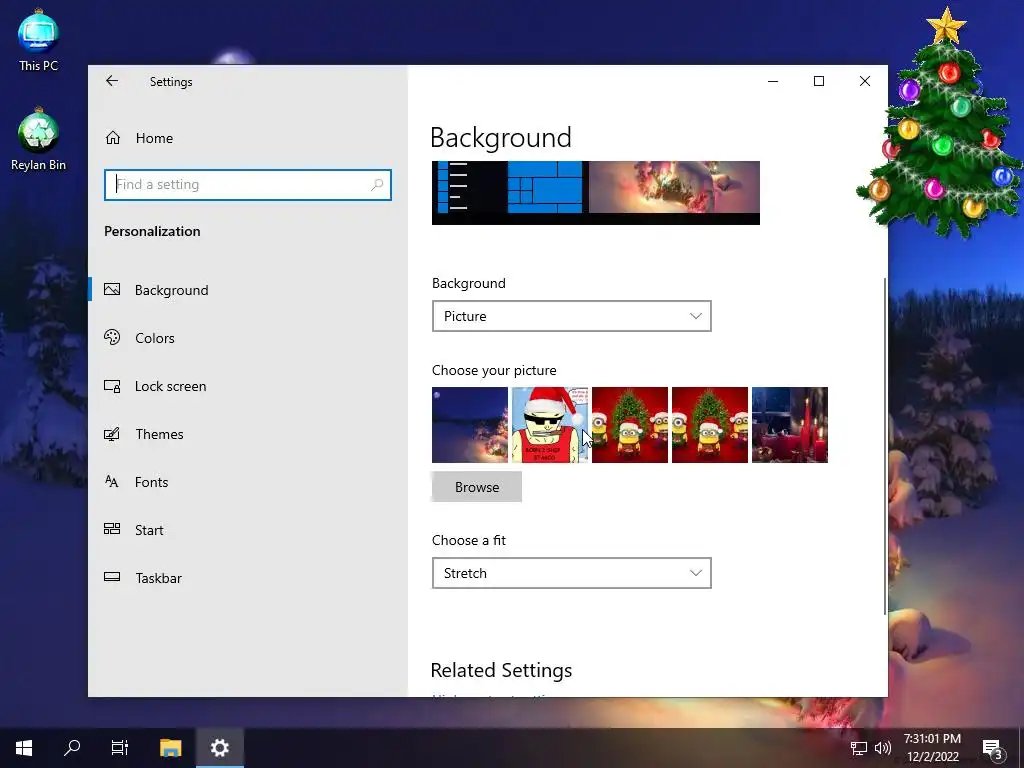Click the Colors palette icon
This screenshot has width=1024, height=768.
(112, 337)
